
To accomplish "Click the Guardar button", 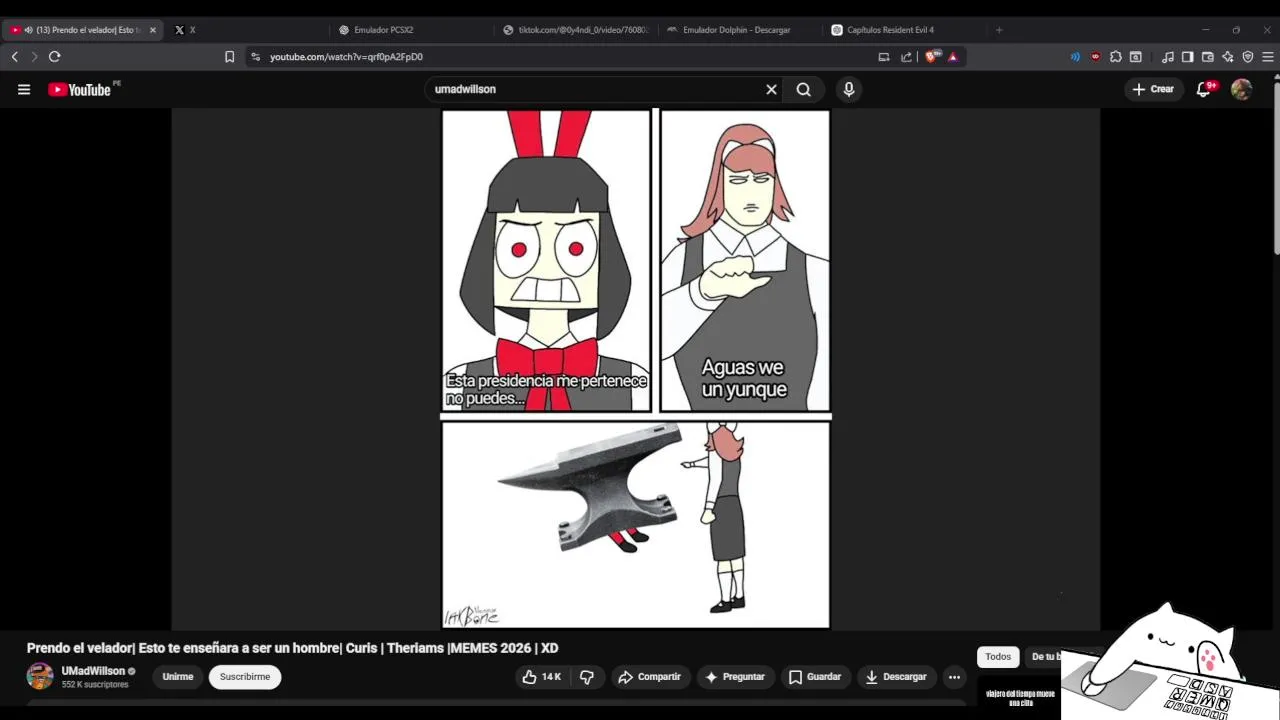I will [815, 677].
